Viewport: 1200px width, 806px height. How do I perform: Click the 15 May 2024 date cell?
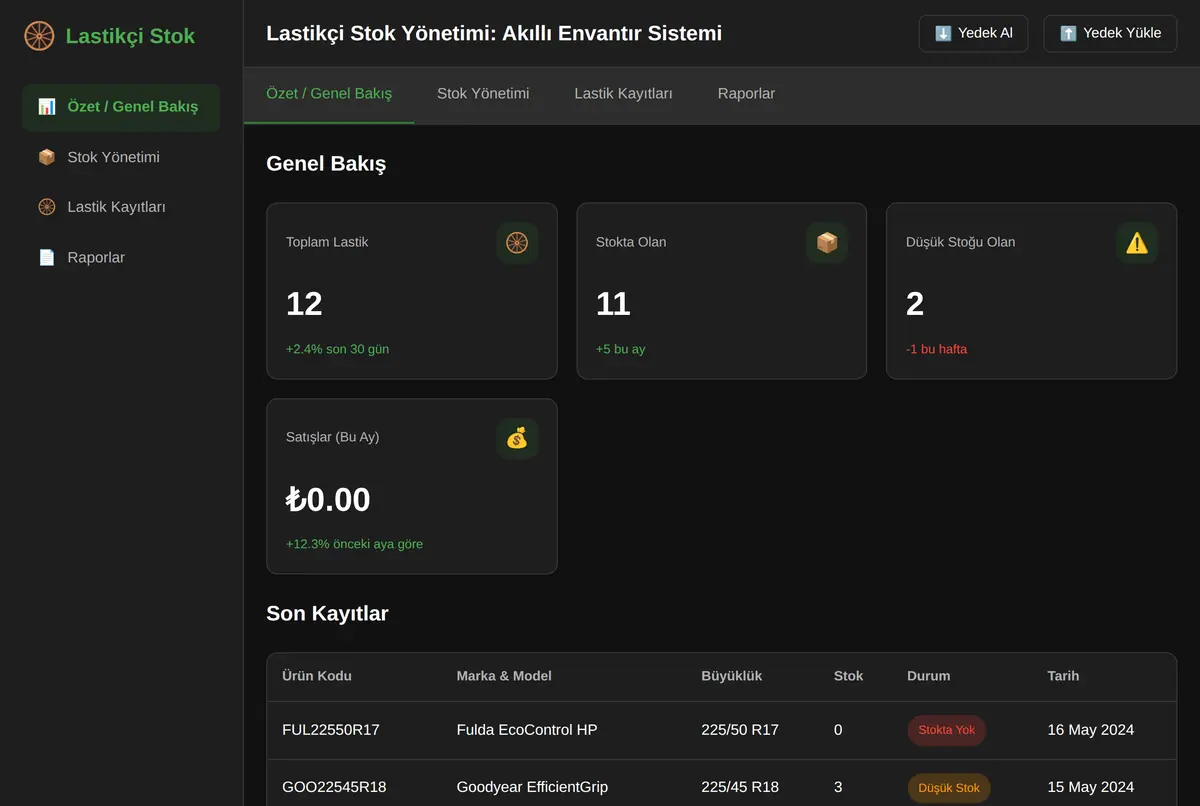pos(1090,788)
